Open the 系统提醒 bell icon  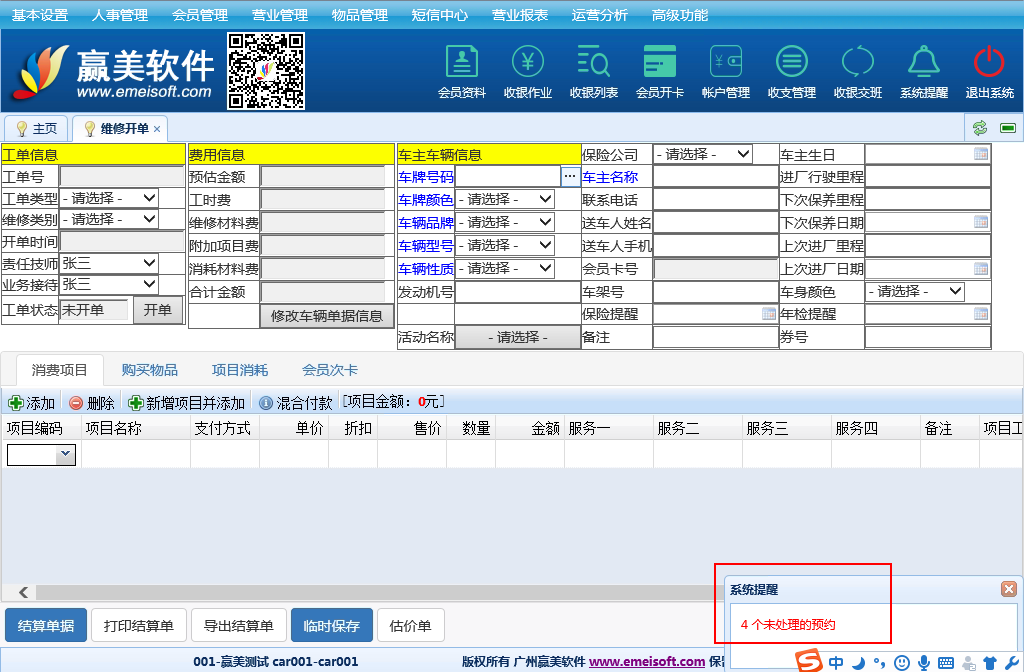point(923,63)
